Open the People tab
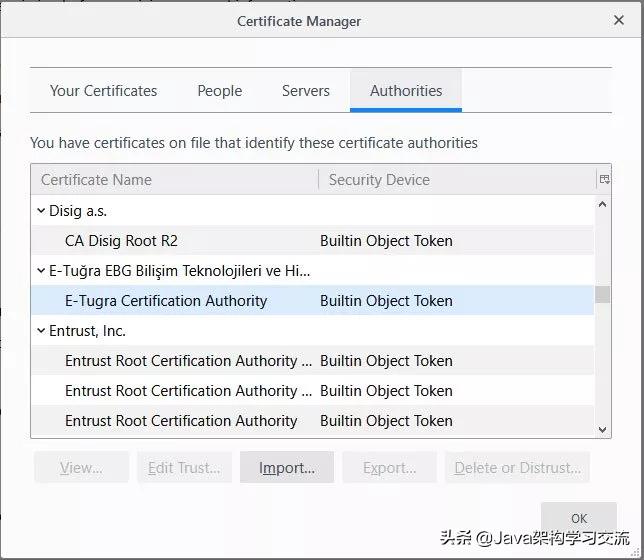 [x=219, y=91]
